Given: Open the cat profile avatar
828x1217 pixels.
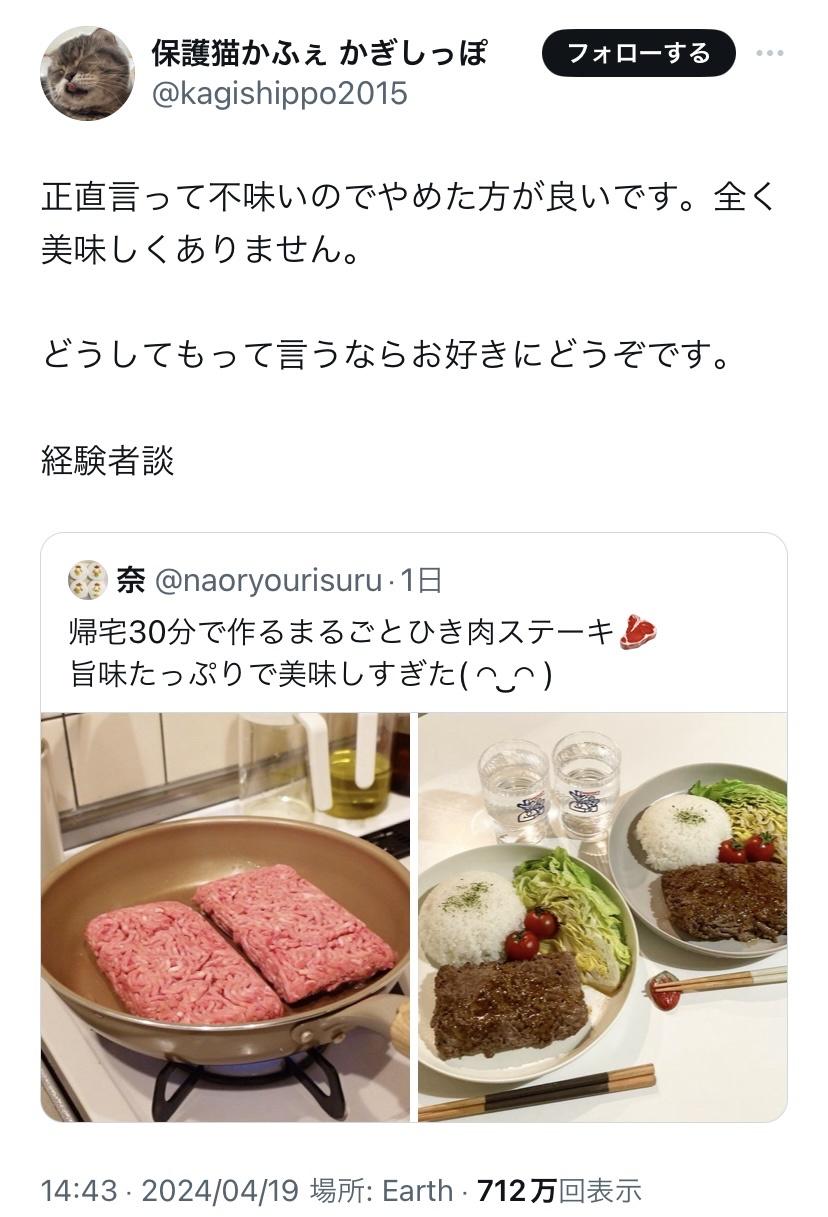Looking at the screenshot, I should point(87,73).
